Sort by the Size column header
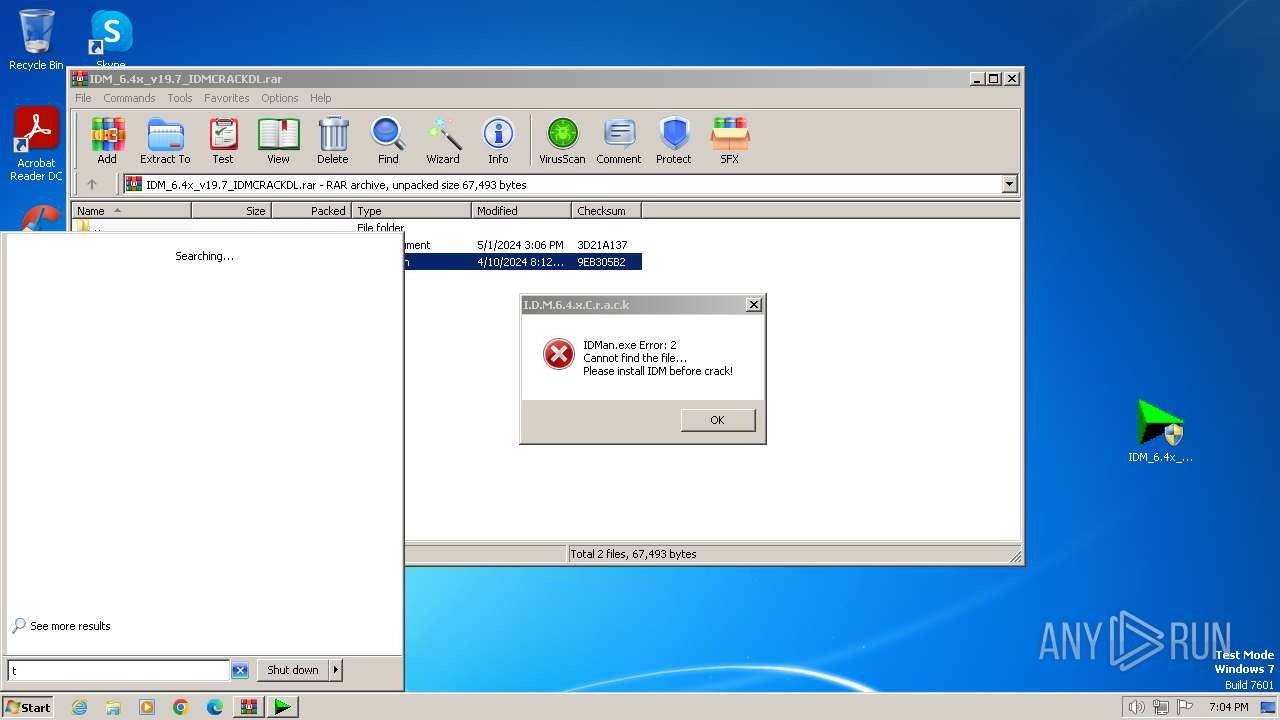The image size is (1280, 720). point(231,211)
